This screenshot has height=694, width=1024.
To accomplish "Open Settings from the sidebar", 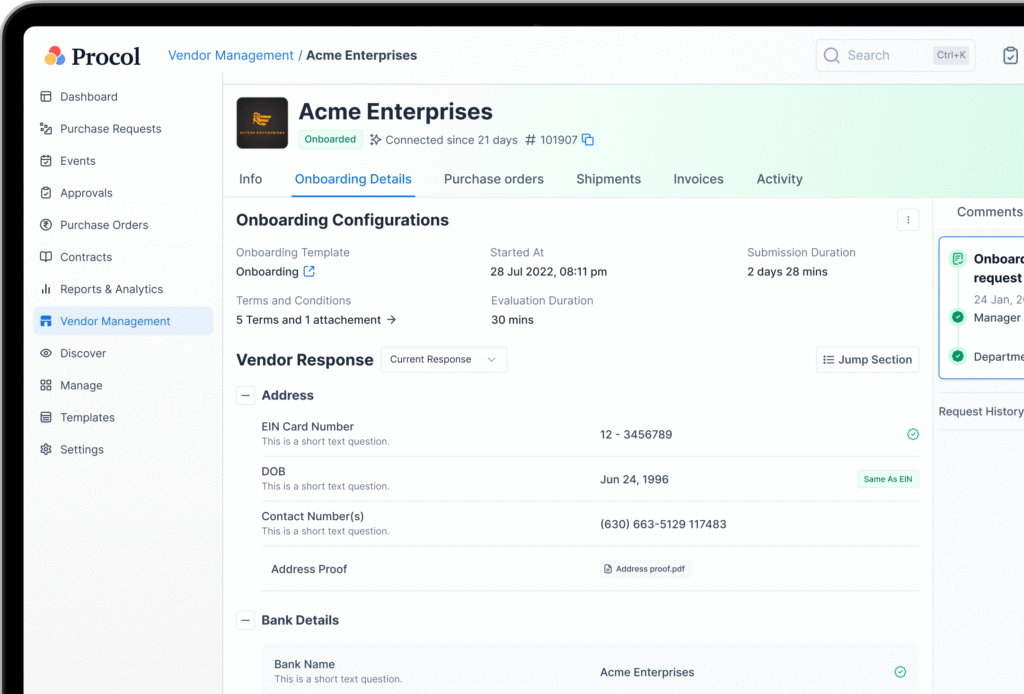I will point(81,450).
